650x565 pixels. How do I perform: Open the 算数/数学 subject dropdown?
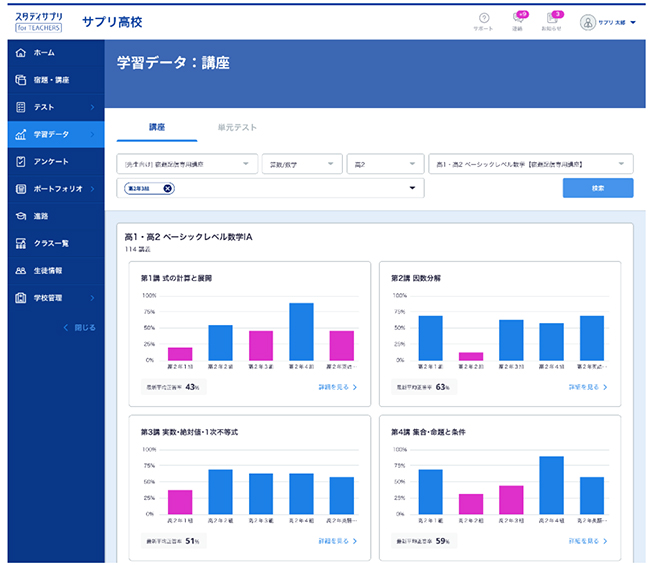pyautogui.click(x=297, y=164)
